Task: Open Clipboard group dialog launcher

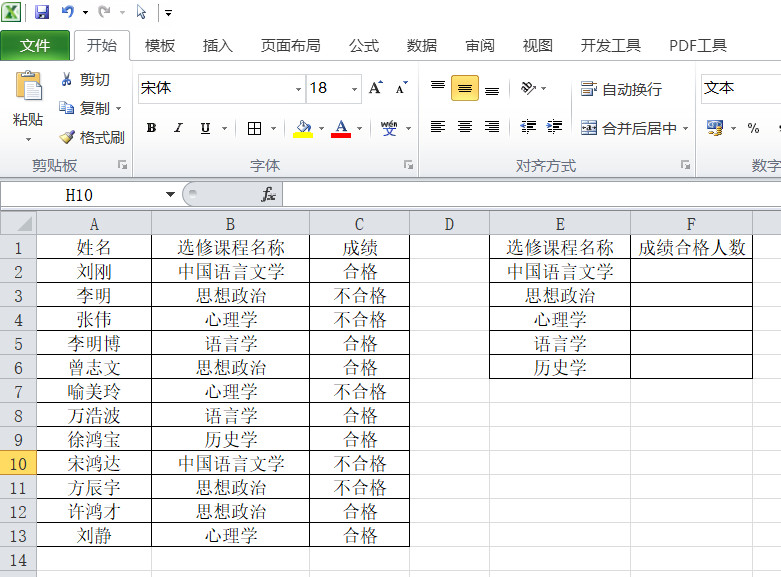Action: tap(122, 165)
